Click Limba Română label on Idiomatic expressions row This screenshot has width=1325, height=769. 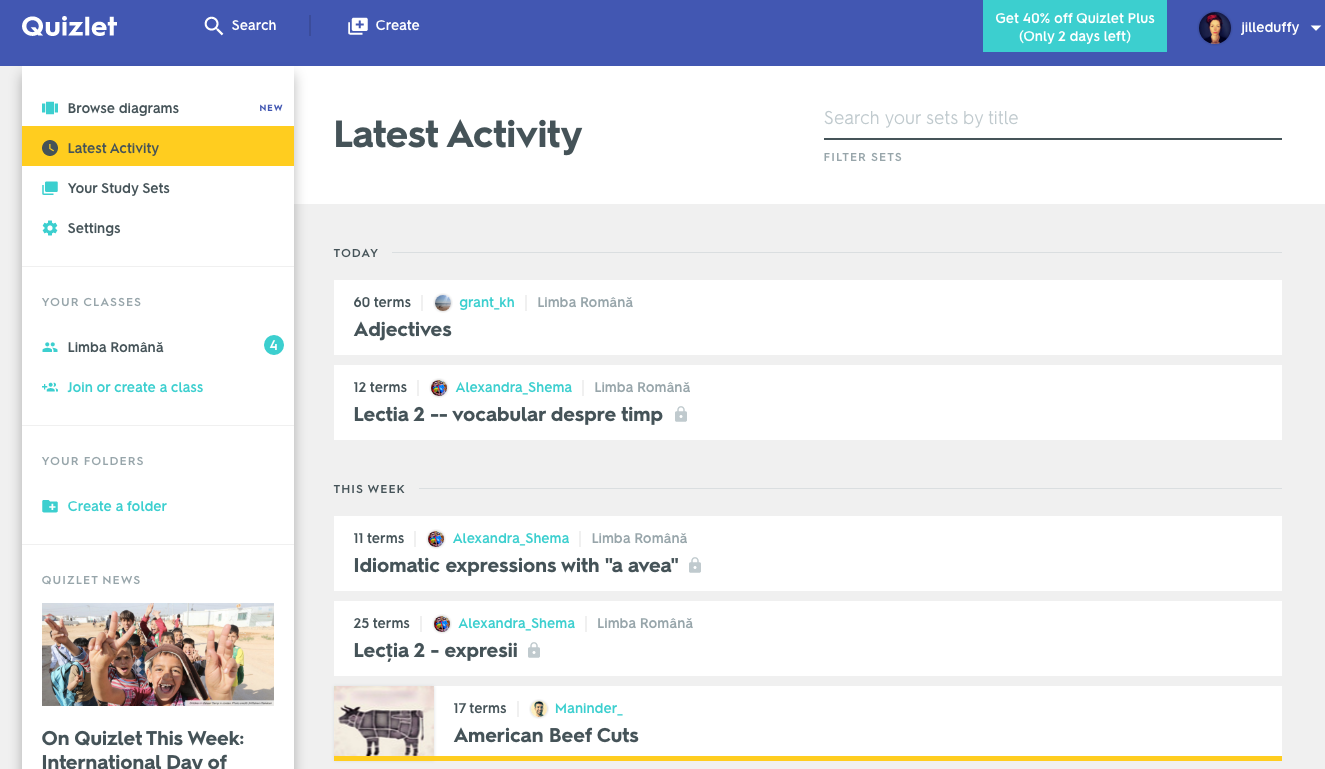click(639, 539)
